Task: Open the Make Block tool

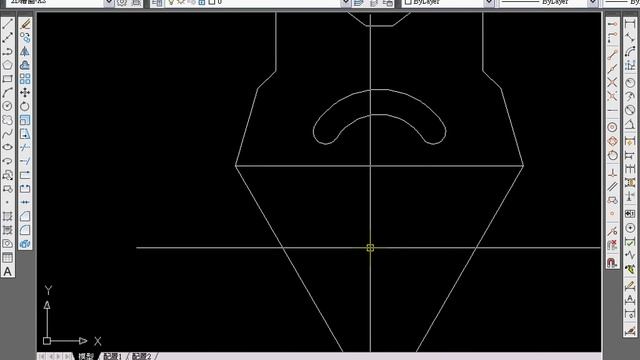Action: coord(7,189)
